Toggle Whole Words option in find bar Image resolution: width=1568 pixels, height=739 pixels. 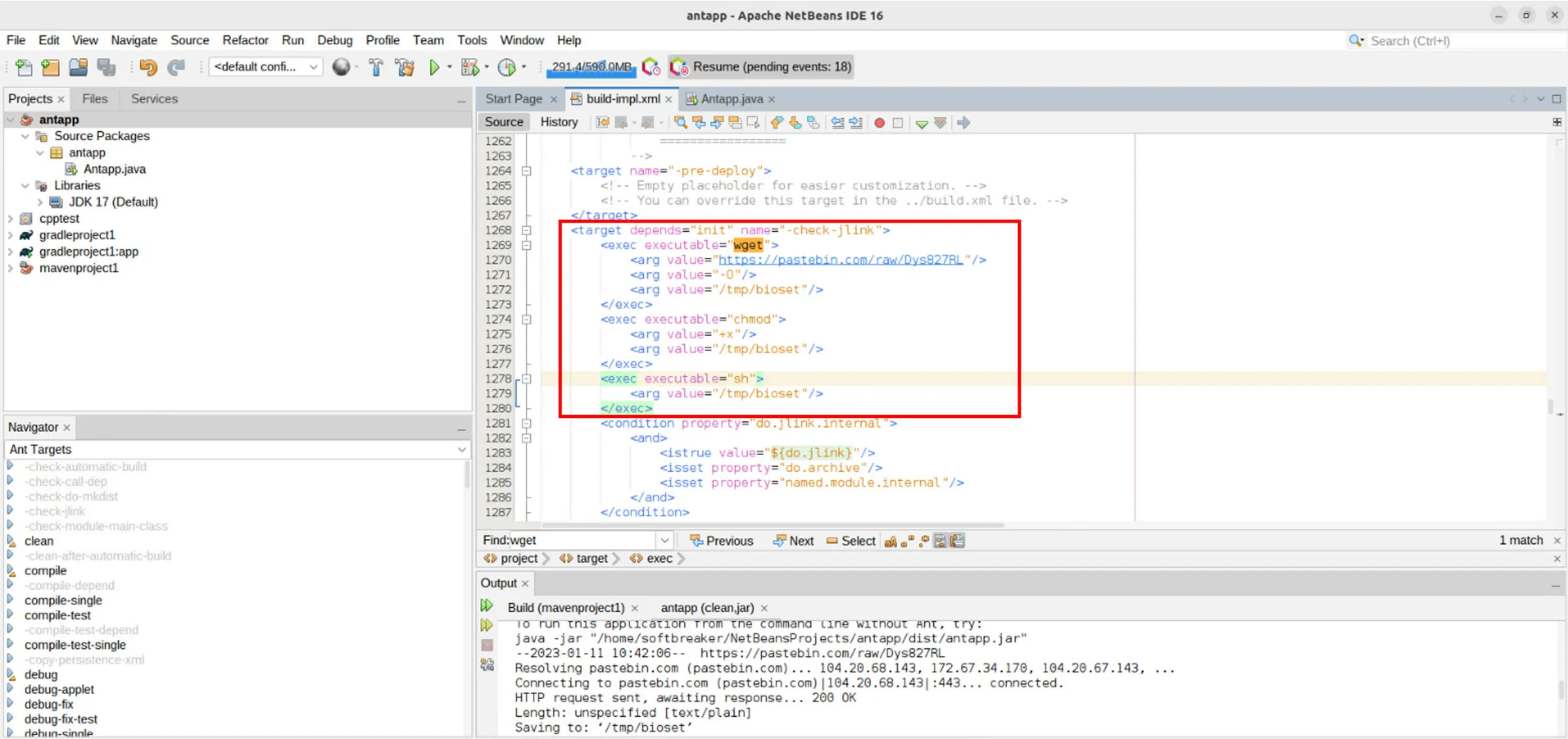pyautogui.click(x=907, y=541)
